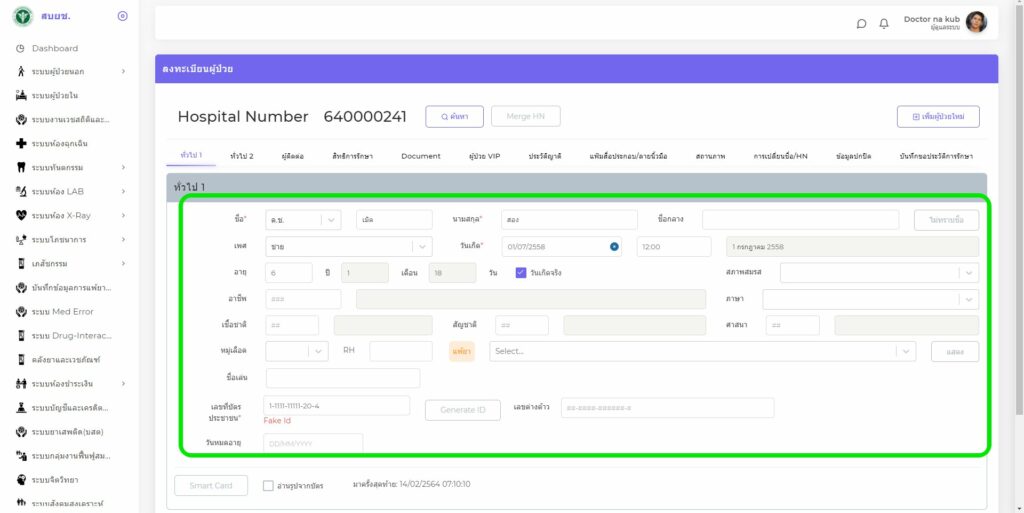Open Dashboard from the sidebar

click(54, 48)
